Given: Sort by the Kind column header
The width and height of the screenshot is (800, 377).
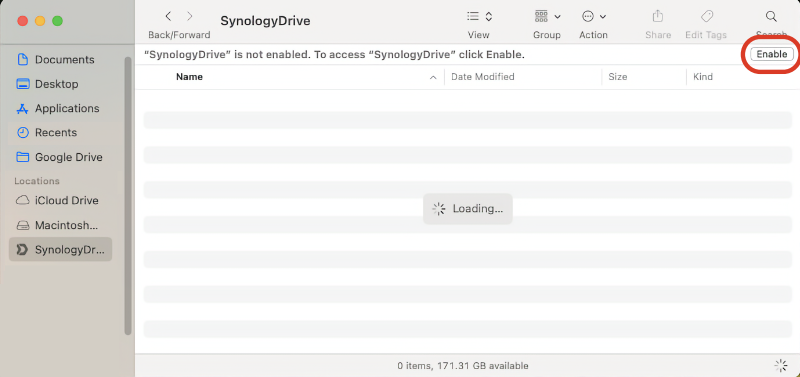Looking at the screenshot, I should [x=703, y=77].
